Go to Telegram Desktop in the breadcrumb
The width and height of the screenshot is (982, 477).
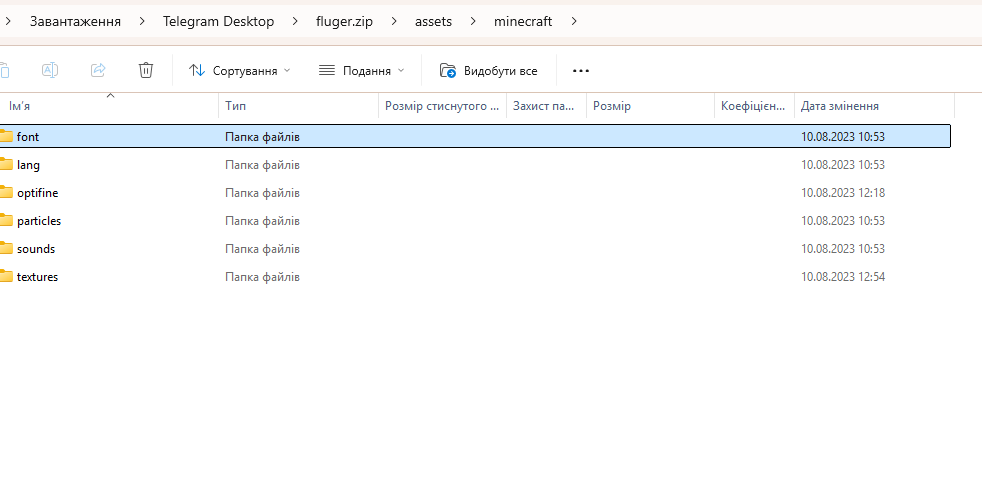click(219, 21)
